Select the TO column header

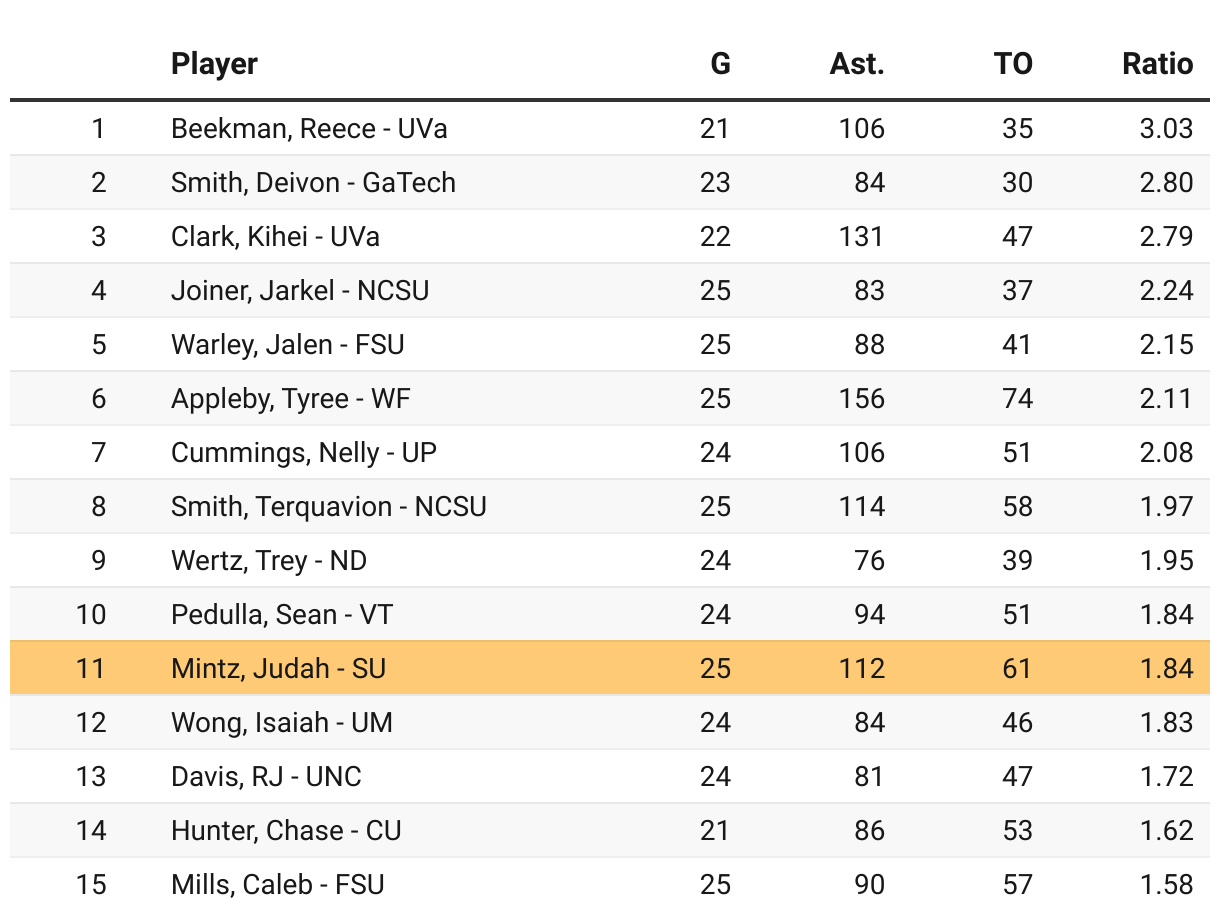pos(1012,64)
